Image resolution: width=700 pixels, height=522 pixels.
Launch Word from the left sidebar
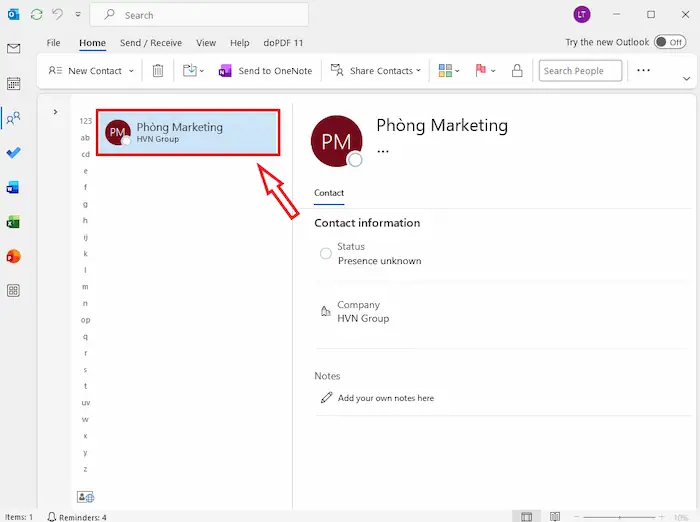[13, 187]
